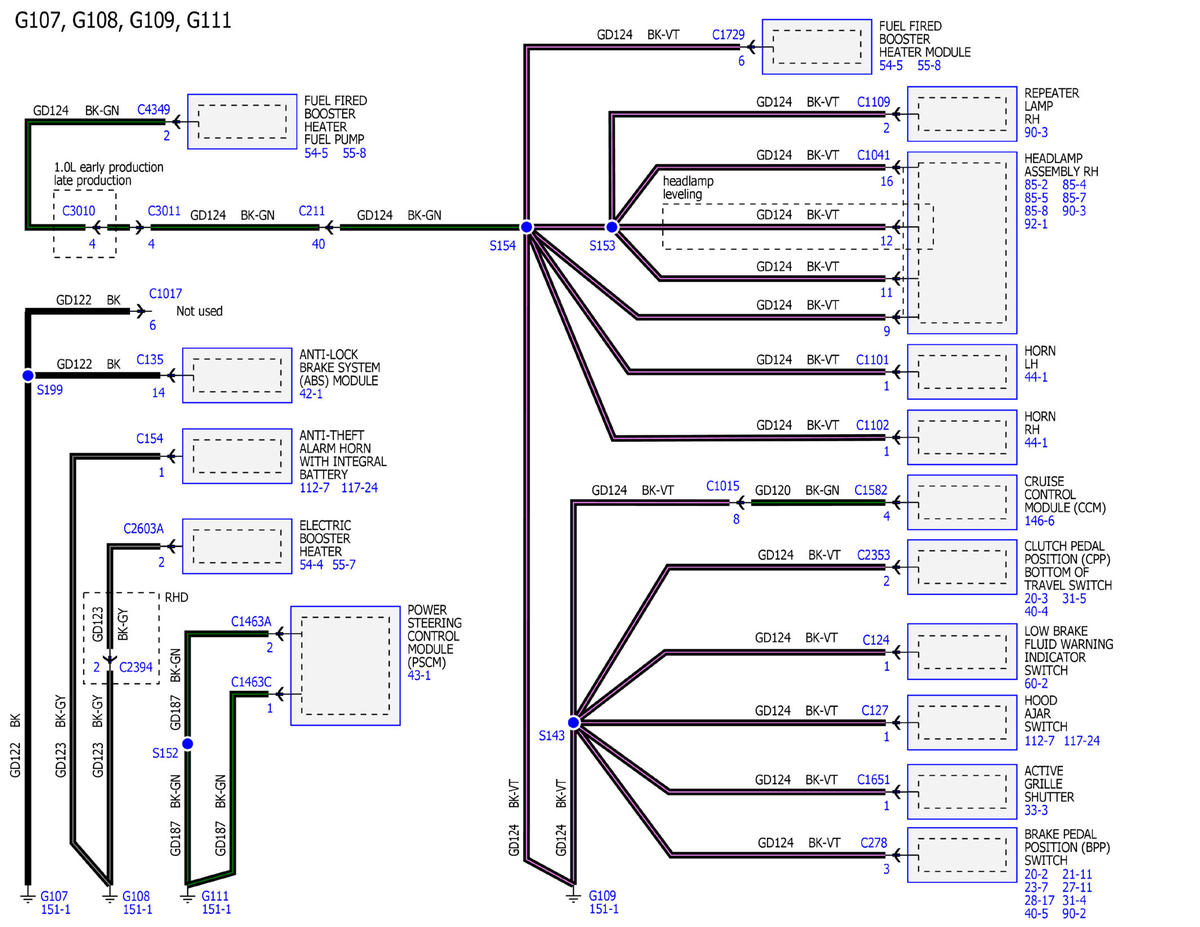Screen dimensions: 1200x927
Task: Click the S152 splice blue dot
Action: pyautogui.click(x=187, y=744)
